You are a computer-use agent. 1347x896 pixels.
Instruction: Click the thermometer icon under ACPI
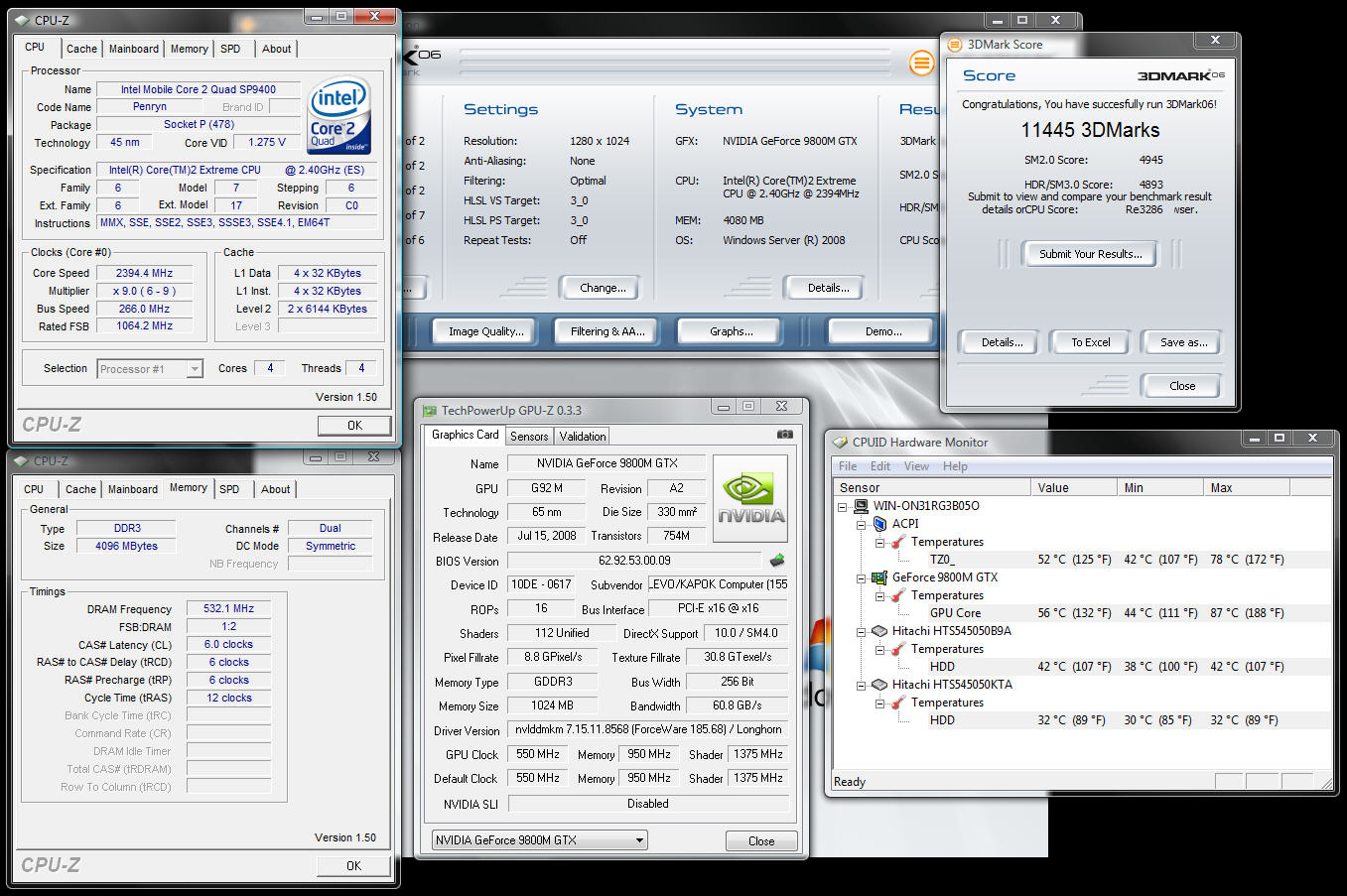coord(897,542)
